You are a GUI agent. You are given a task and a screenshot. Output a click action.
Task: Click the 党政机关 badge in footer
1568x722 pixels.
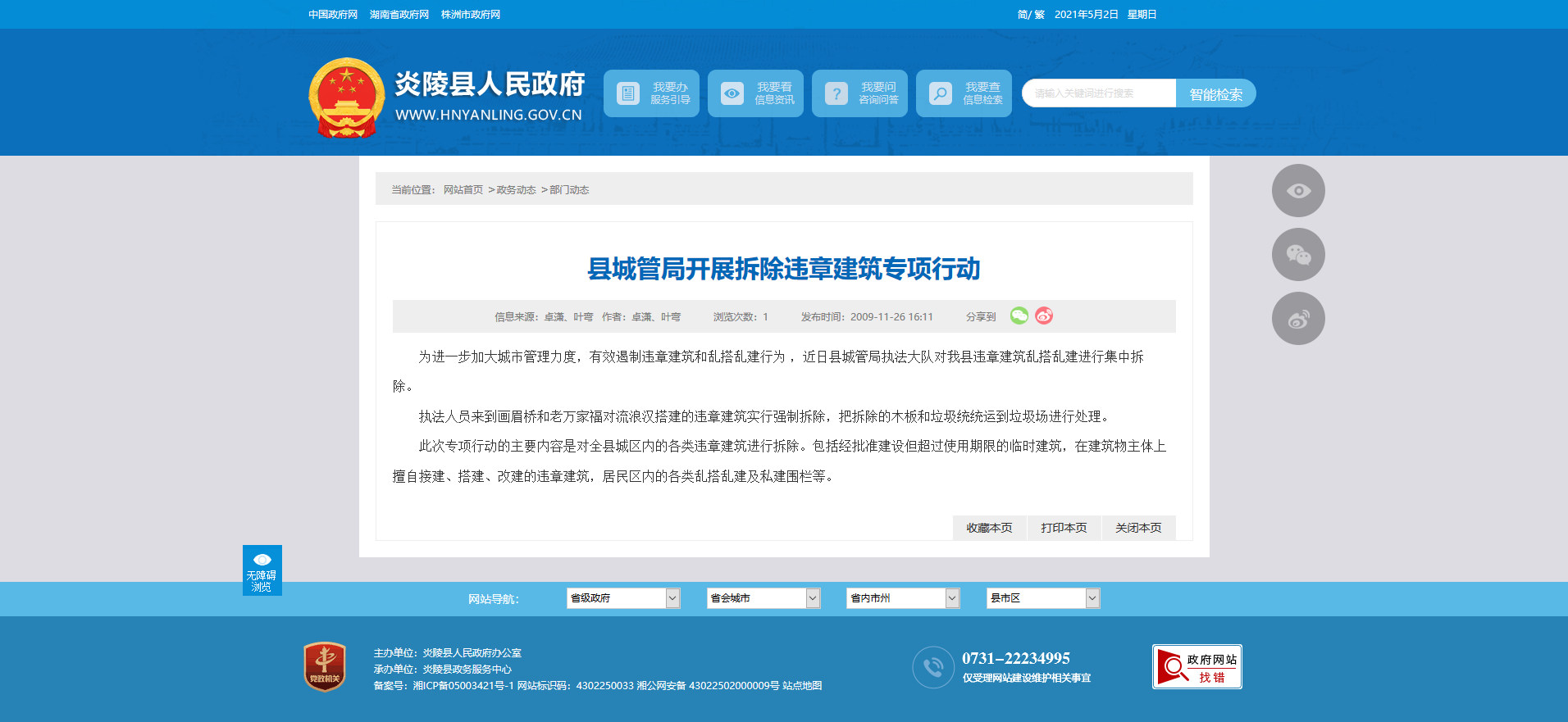pos(325,666)
